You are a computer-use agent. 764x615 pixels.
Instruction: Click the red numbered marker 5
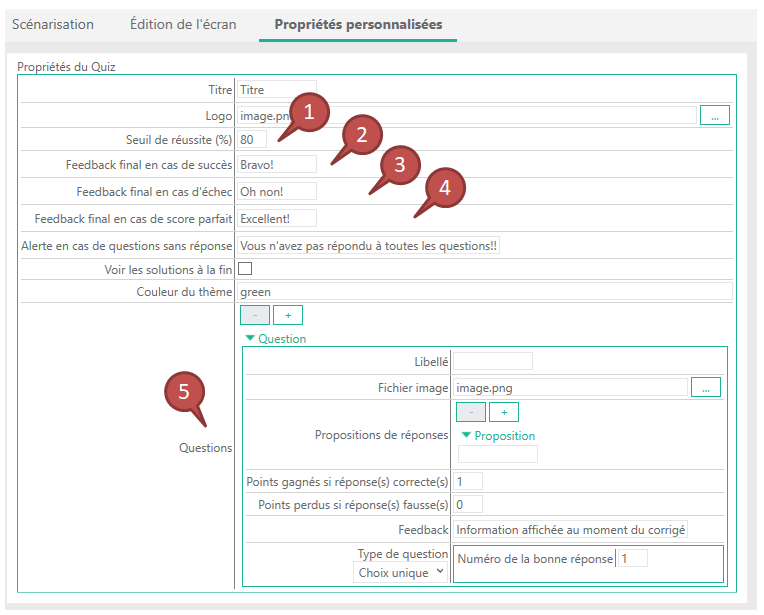click(185, 393)
